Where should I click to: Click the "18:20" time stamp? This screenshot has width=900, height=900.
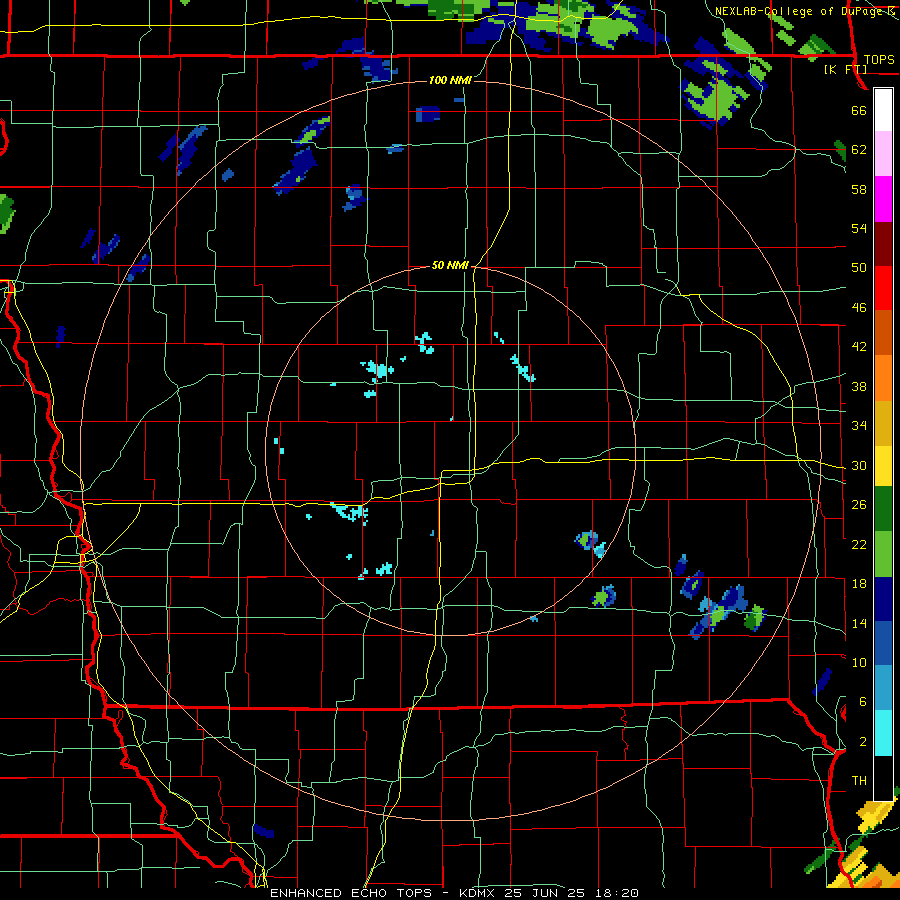coord(617,893)
